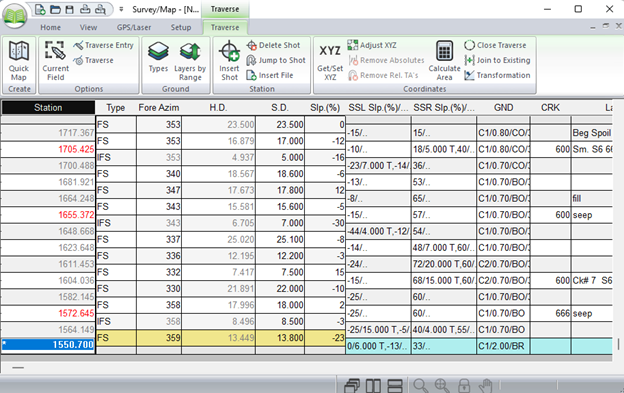Click Remove Rel. TA's
Screen dimensions: 624x393
coord(383,75)
